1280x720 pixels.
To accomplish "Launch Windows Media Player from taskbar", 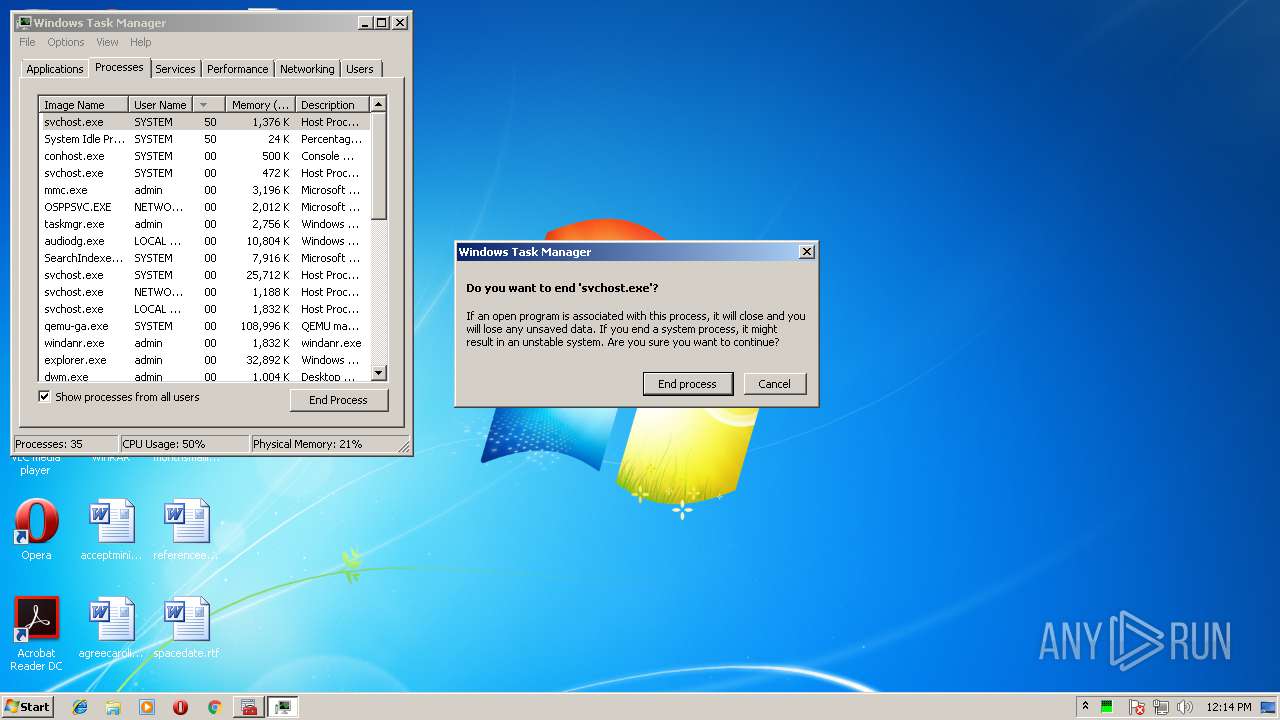I will point(147,707).
